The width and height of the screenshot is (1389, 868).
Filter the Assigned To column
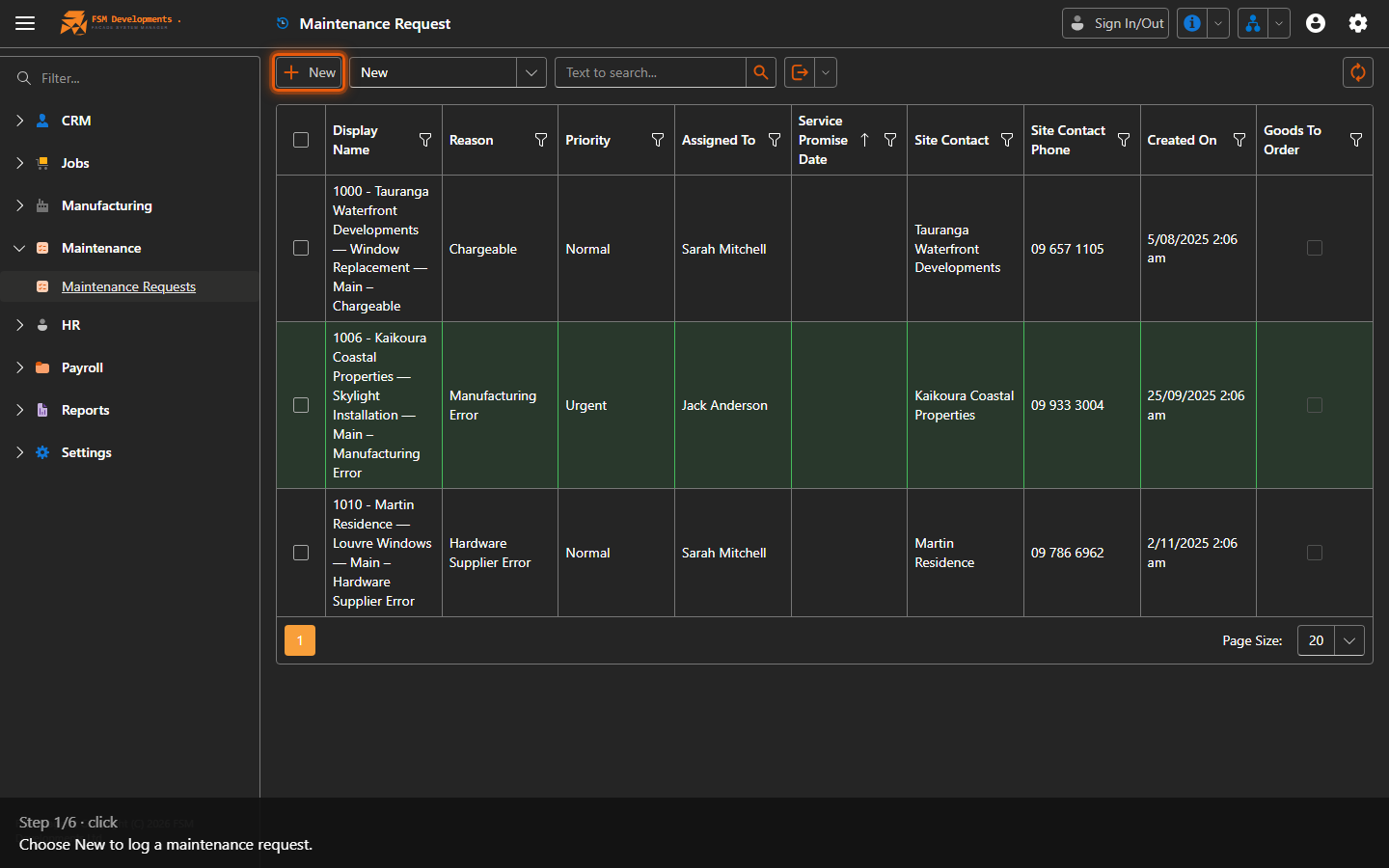pyautogui.click(x=775, y=140)
